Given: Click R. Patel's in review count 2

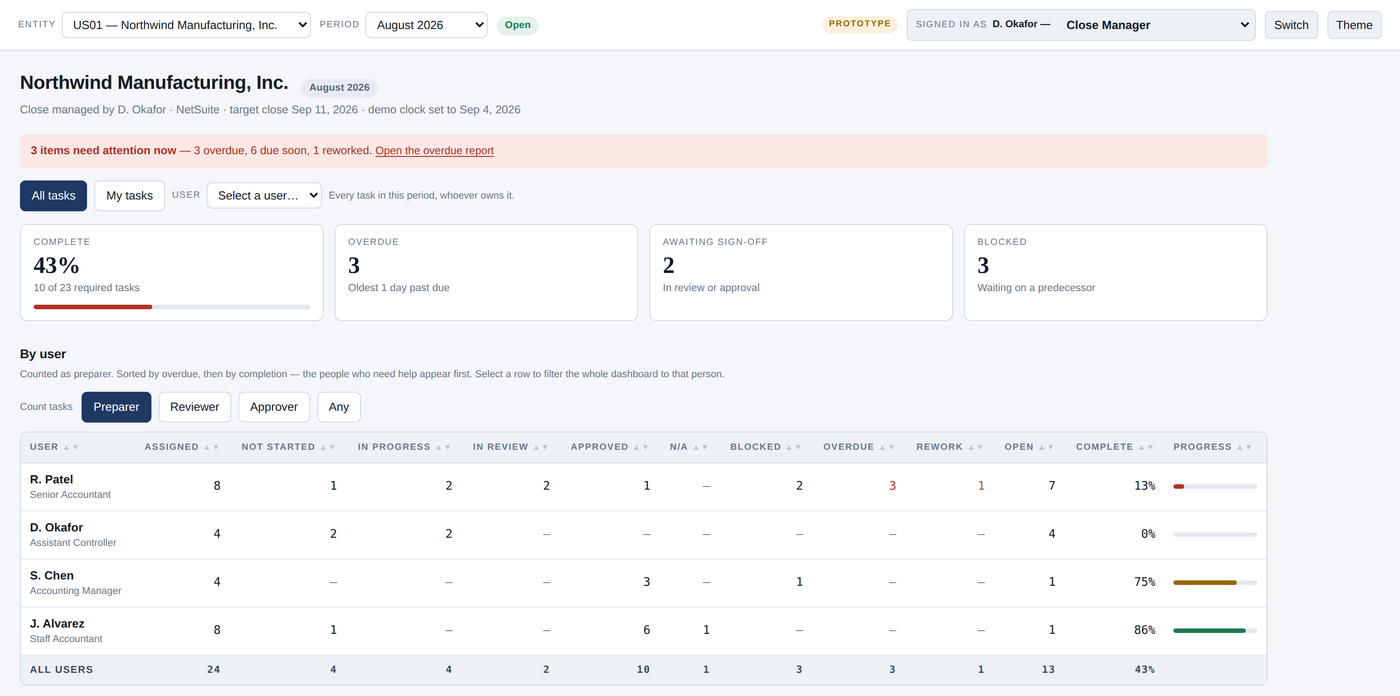Looking at the screenshot, I should pos(546,486).
